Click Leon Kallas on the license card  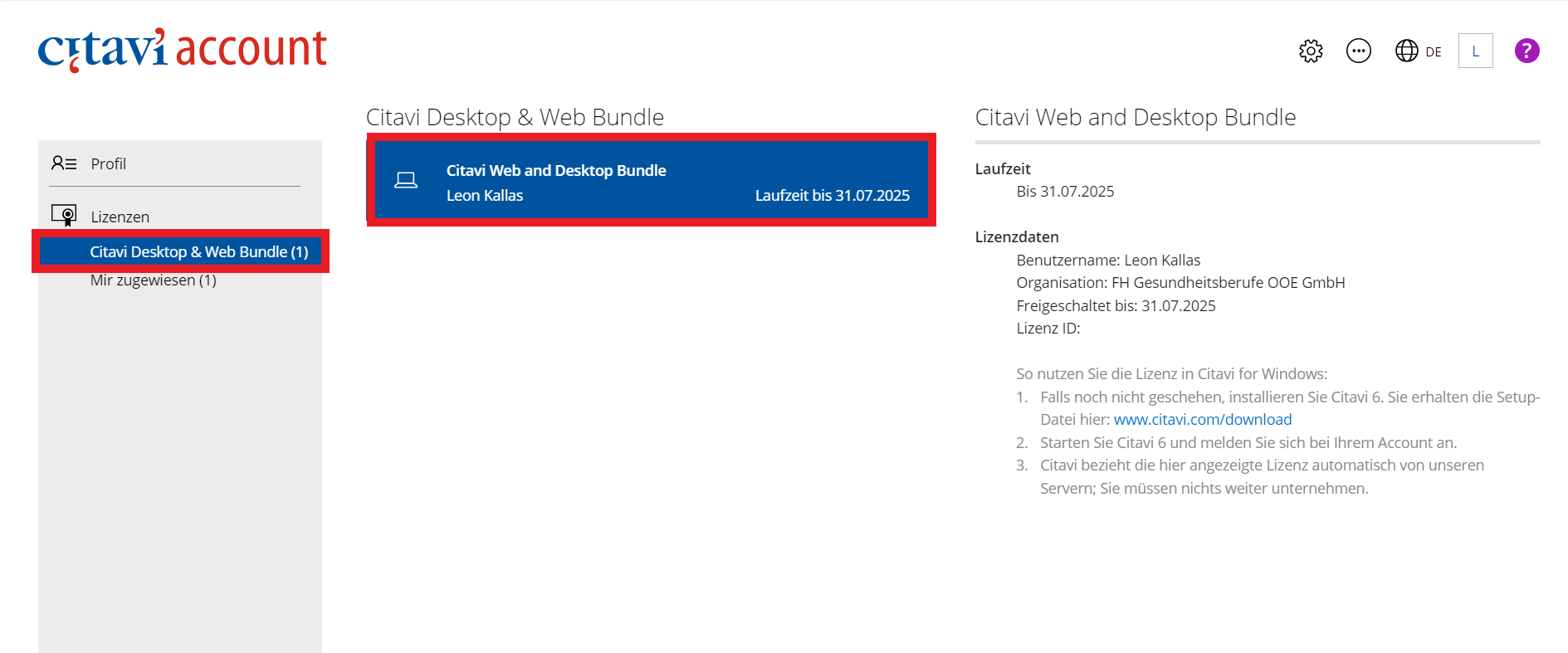(x=485, y=196)
